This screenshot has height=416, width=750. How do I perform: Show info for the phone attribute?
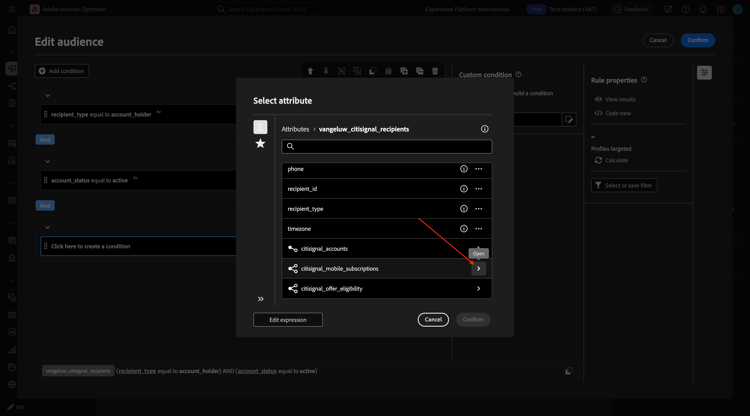click(463, 169)
